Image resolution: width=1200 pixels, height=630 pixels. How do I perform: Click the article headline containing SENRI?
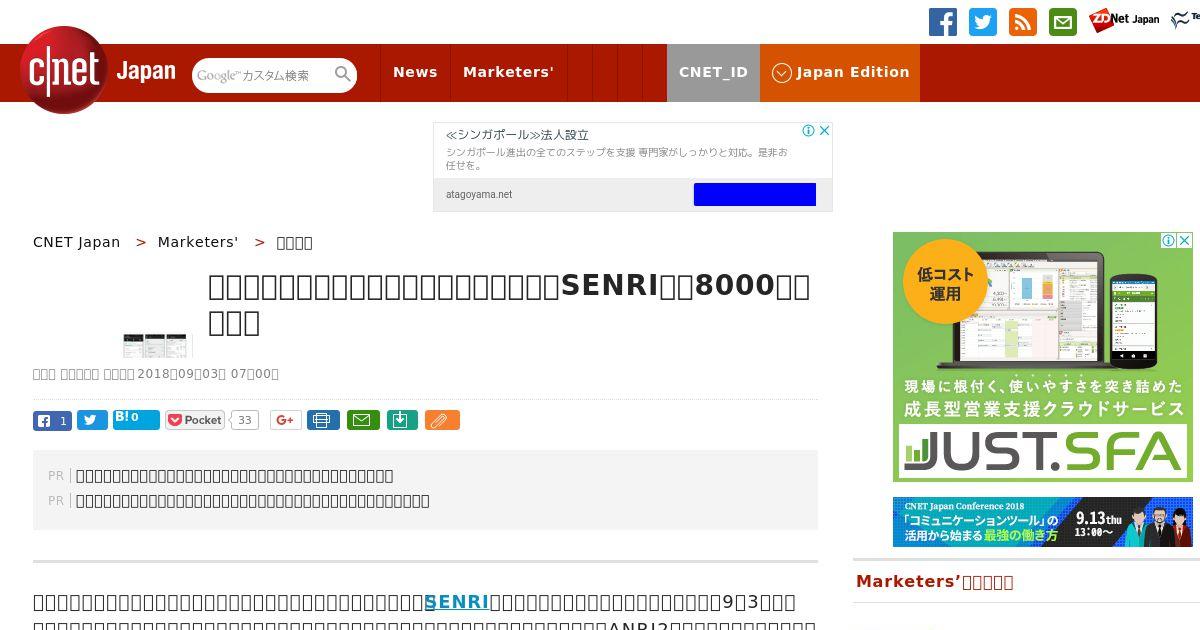[x=509, y=304]
